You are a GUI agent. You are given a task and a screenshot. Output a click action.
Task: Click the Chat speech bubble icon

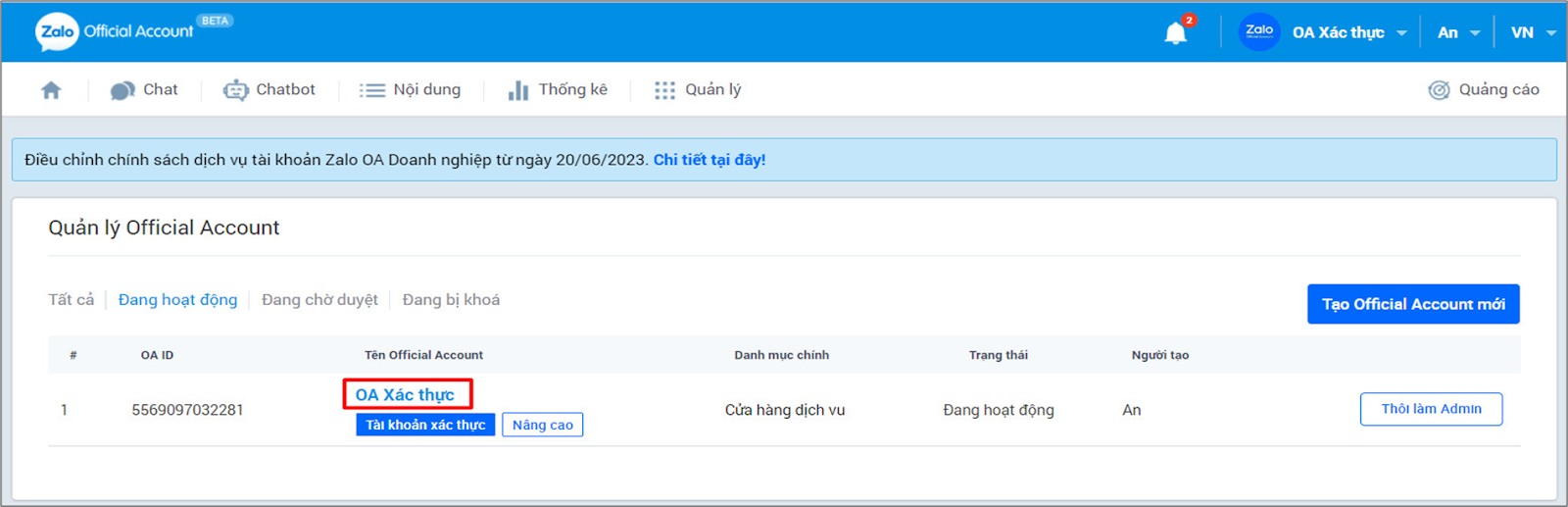pos(122,90)
